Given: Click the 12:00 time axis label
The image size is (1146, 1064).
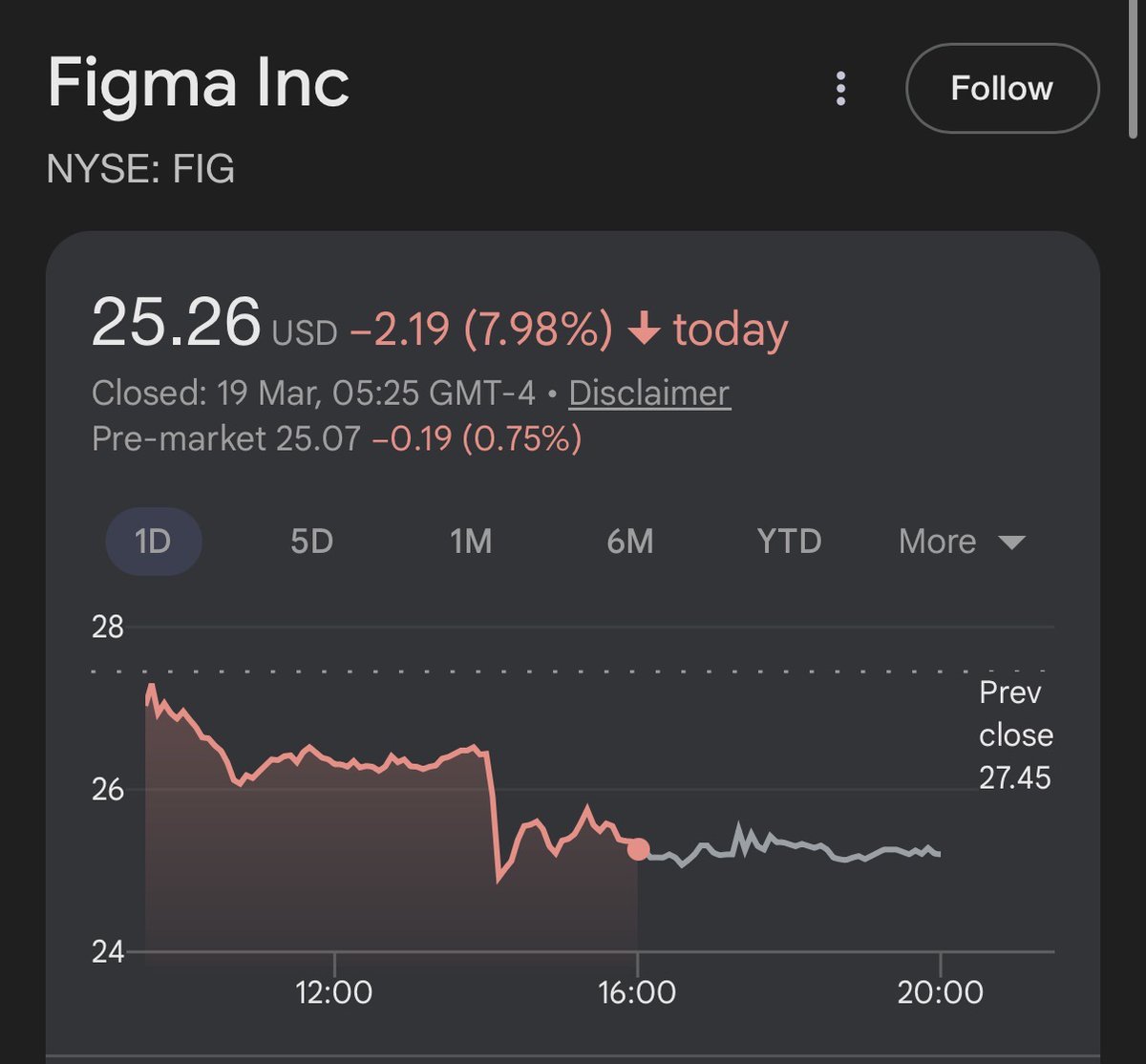Looking at the screenshot, I should click(334, 991).
